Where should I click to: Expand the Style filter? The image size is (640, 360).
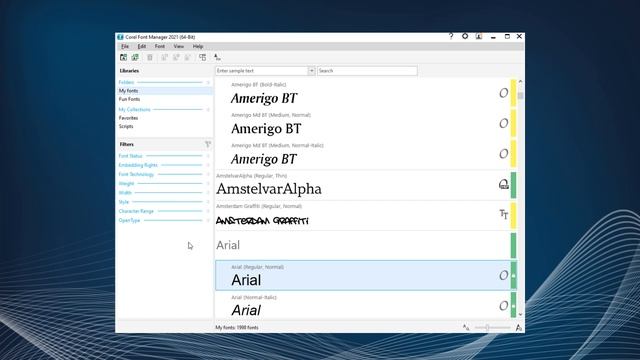[x=164, y=202]
